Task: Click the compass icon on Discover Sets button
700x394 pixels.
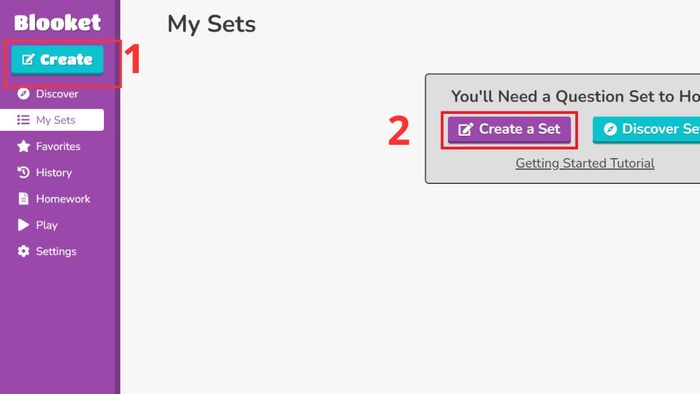Action: 610,129
